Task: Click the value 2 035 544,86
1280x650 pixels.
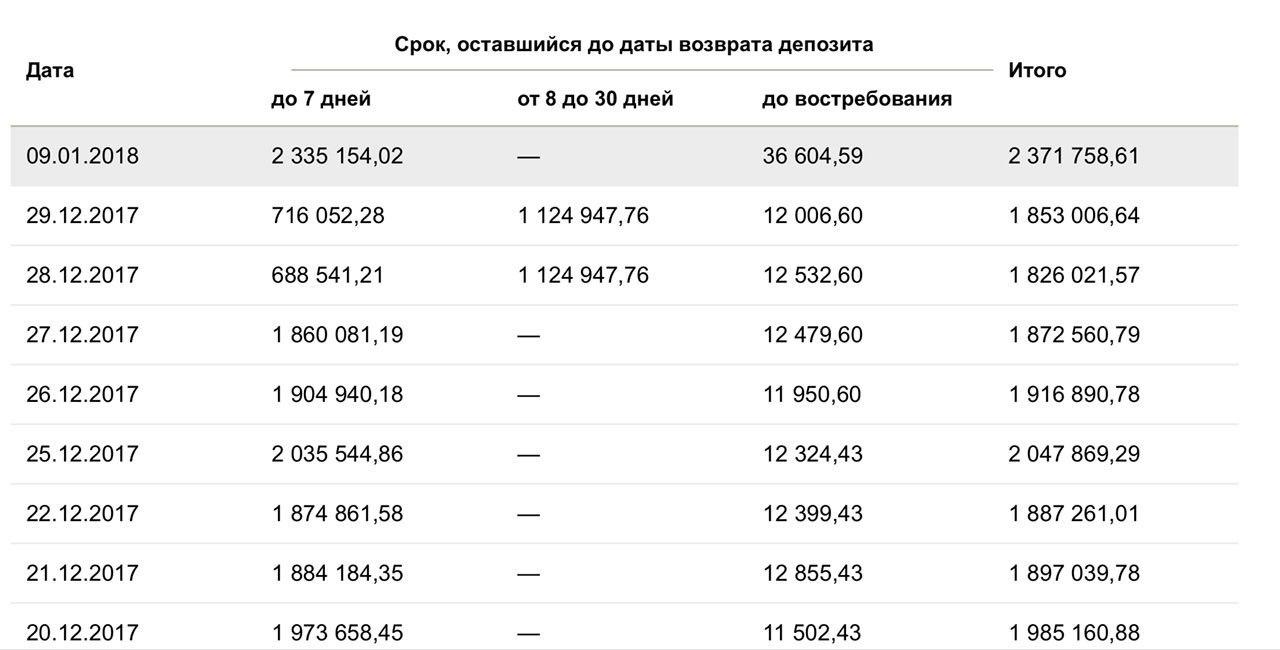Action: [337, 454]
